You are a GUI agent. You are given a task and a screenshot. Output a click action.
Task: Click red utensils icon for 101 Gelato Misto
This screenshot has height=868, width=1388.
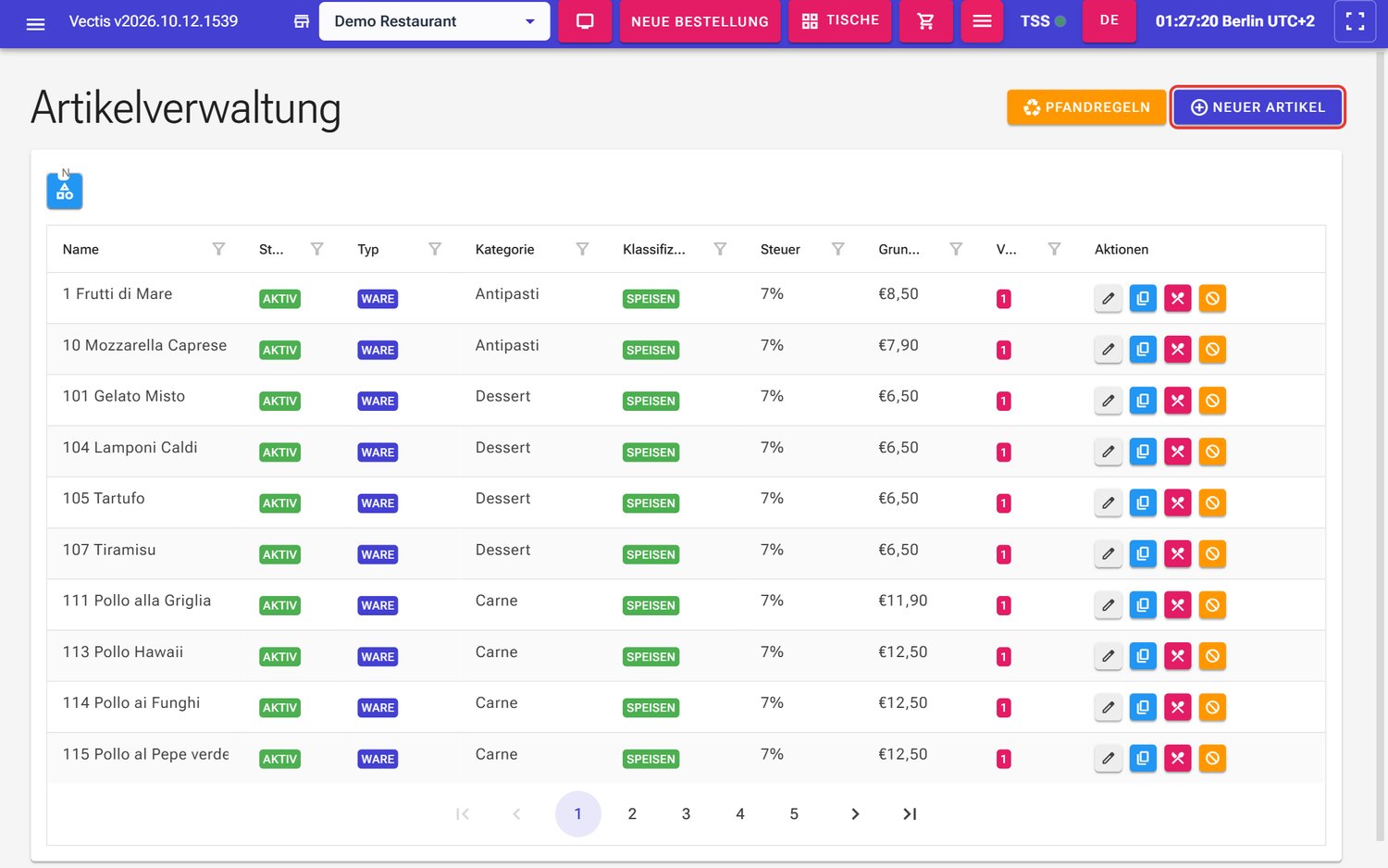[1177, 401]
